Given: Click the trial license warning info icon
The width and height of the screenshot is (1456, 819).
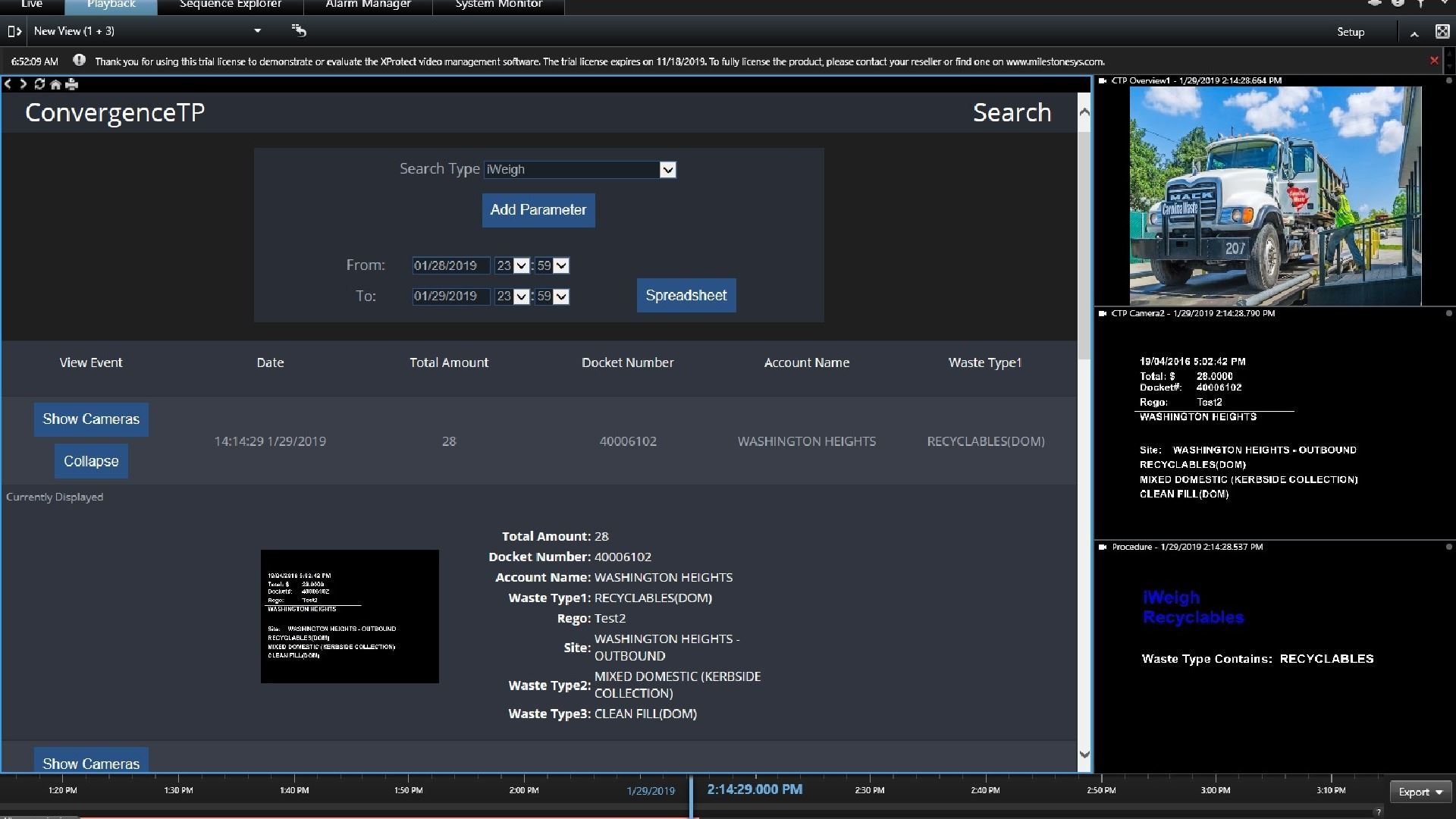Looking at the screenshot, I should (x=79, y=61).
